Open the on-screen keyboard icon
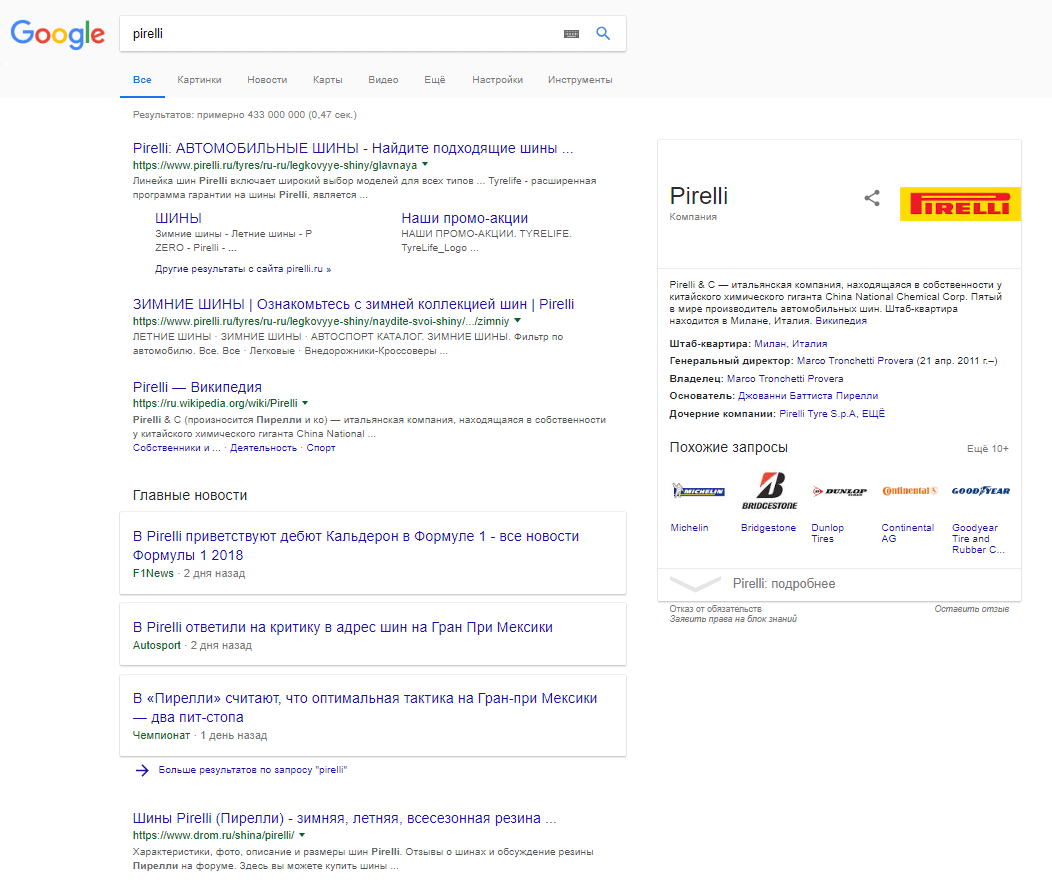This screenshot has width=1052, height=883. coord(572,34)
